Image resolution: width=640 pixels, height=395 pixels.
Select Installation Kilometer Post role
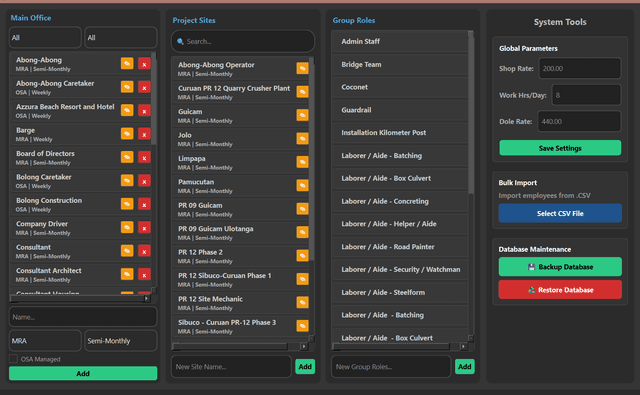click(400, 133)
